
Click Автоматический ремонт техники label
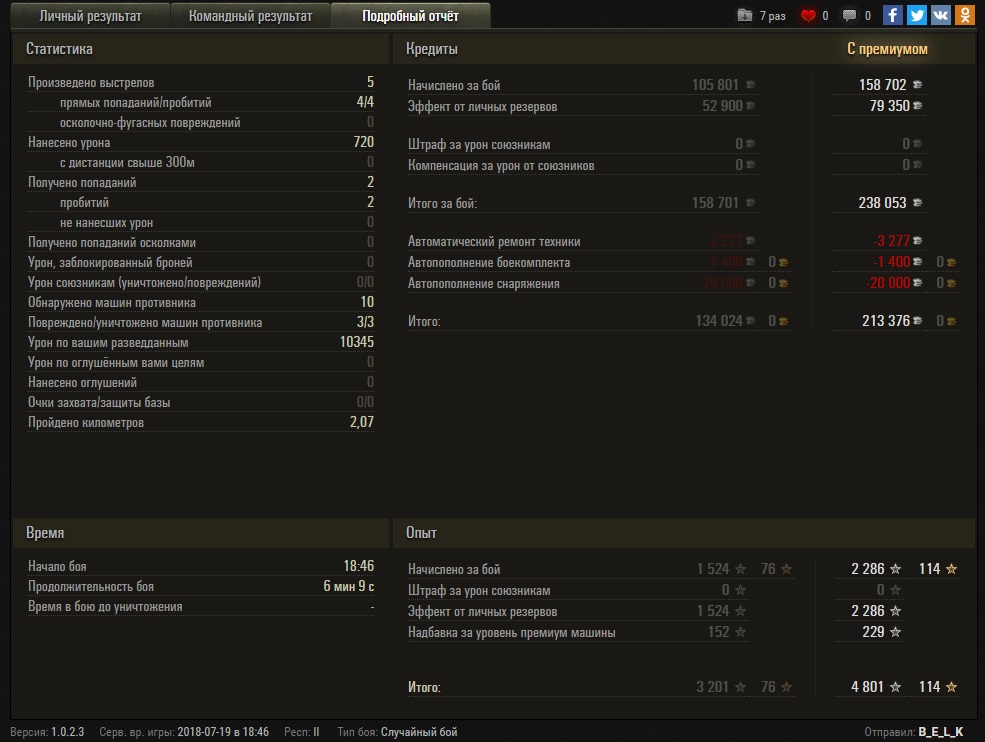click(494, 241)
